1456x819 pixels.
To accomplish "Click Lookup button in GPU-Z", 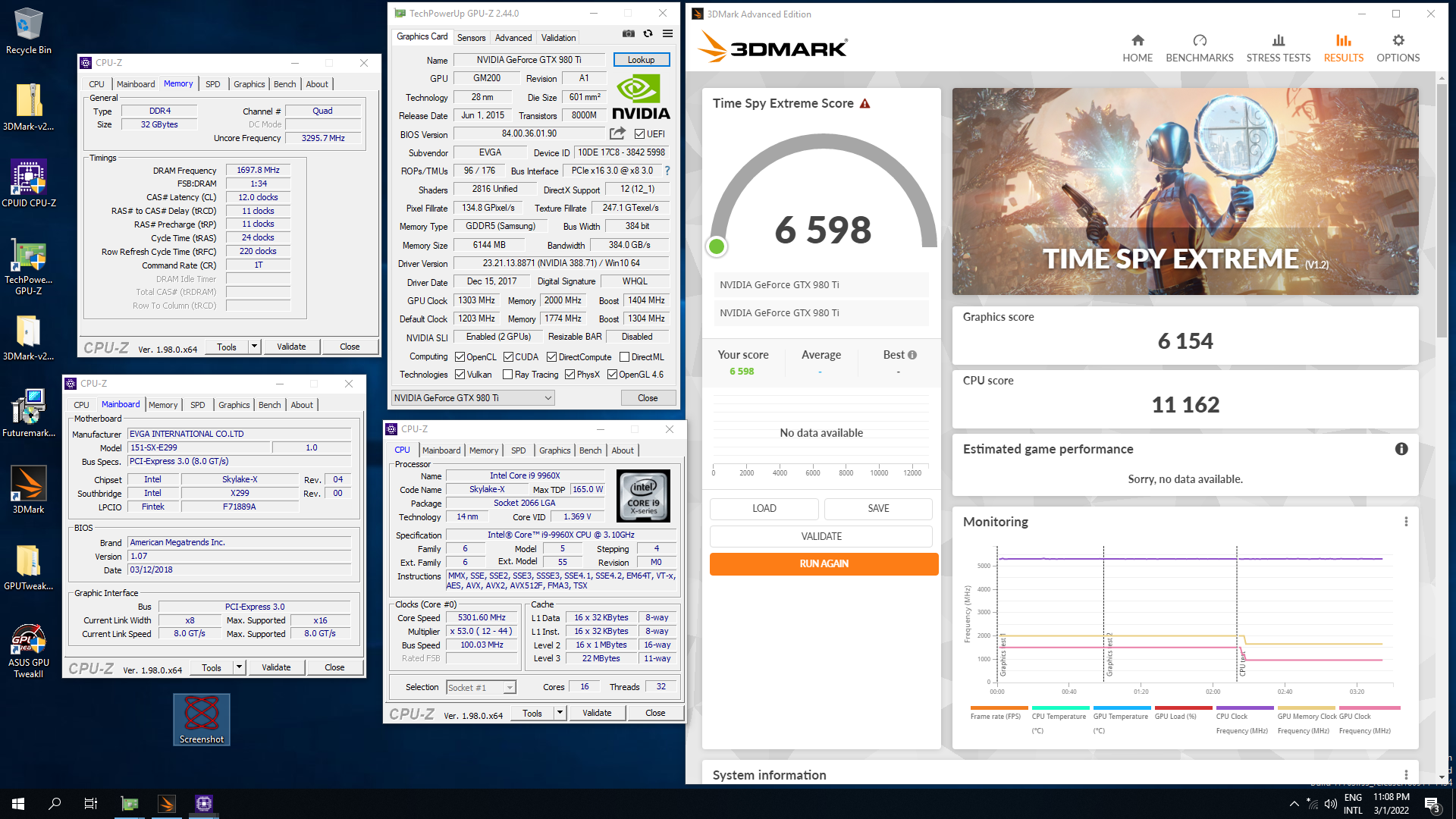I will tap(641, 60).
